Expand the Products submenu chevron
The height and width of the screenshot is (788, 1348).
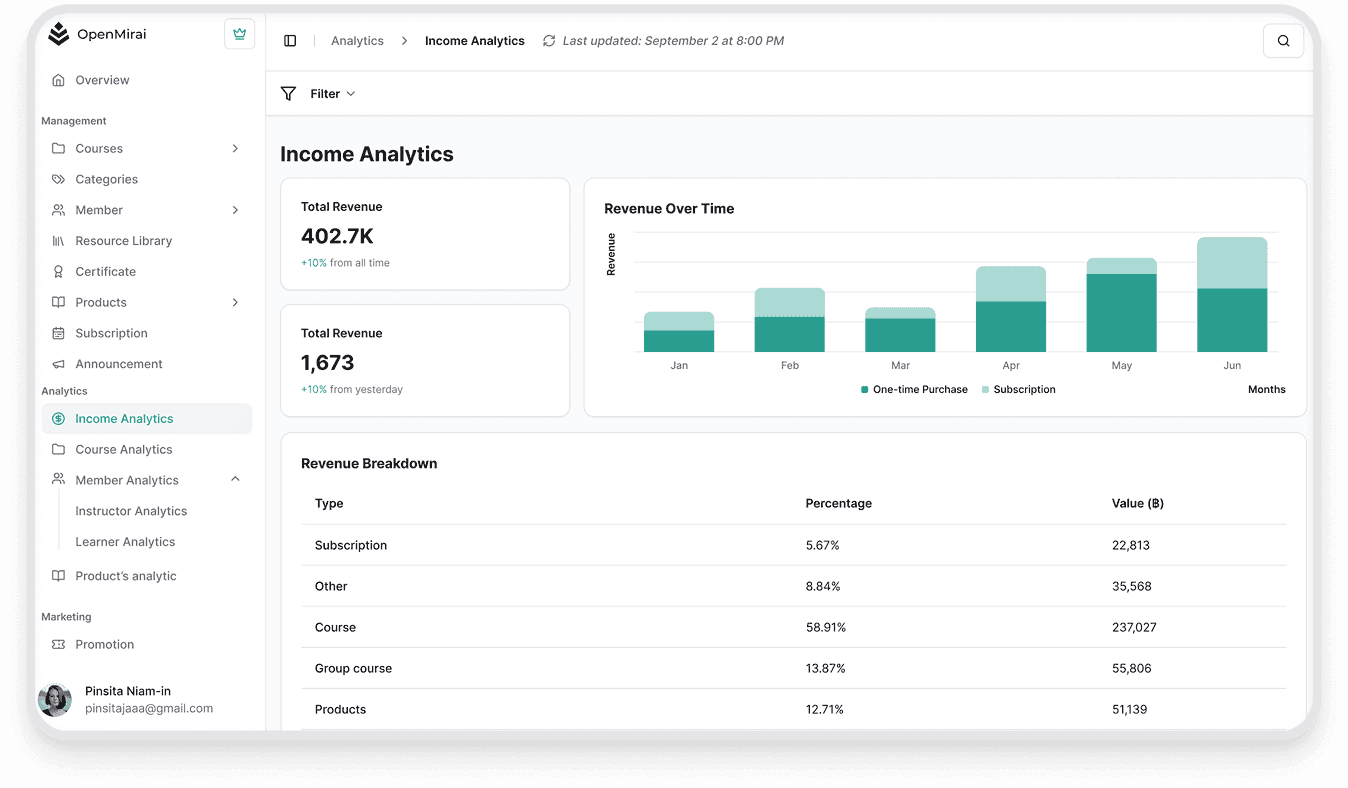click(x=236, y=303)
